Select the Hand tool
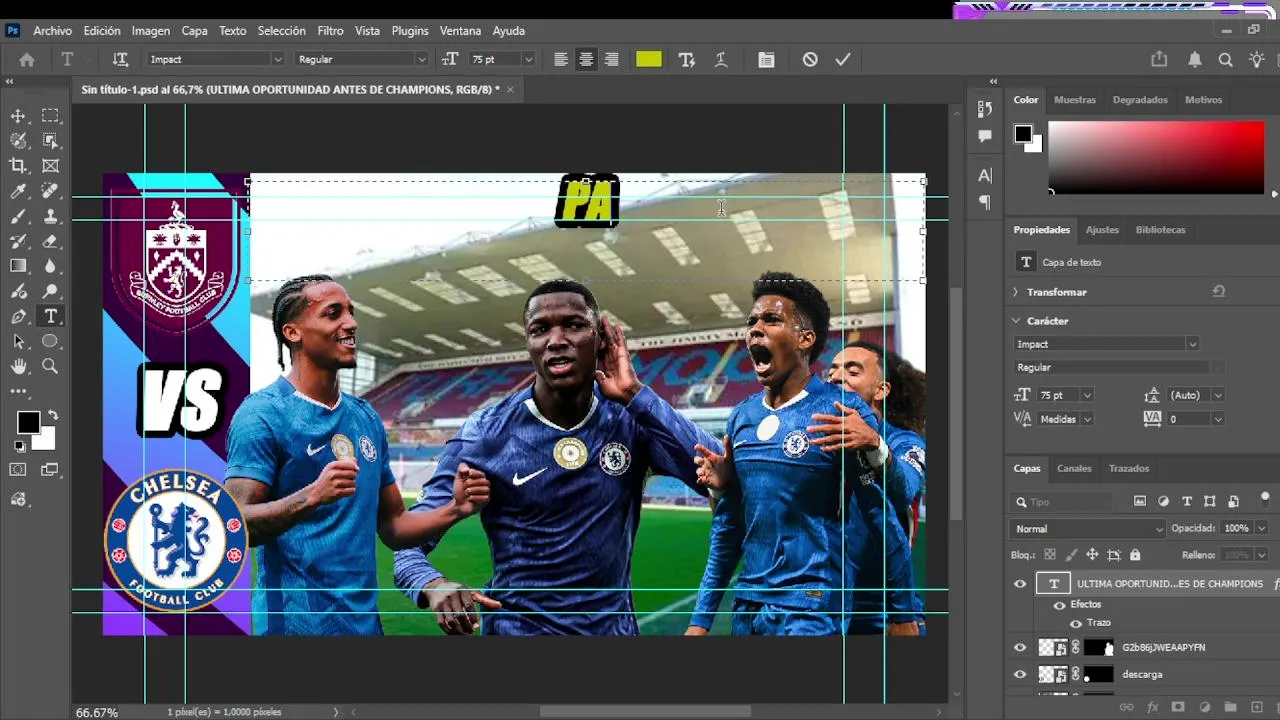 pos(18,366)
